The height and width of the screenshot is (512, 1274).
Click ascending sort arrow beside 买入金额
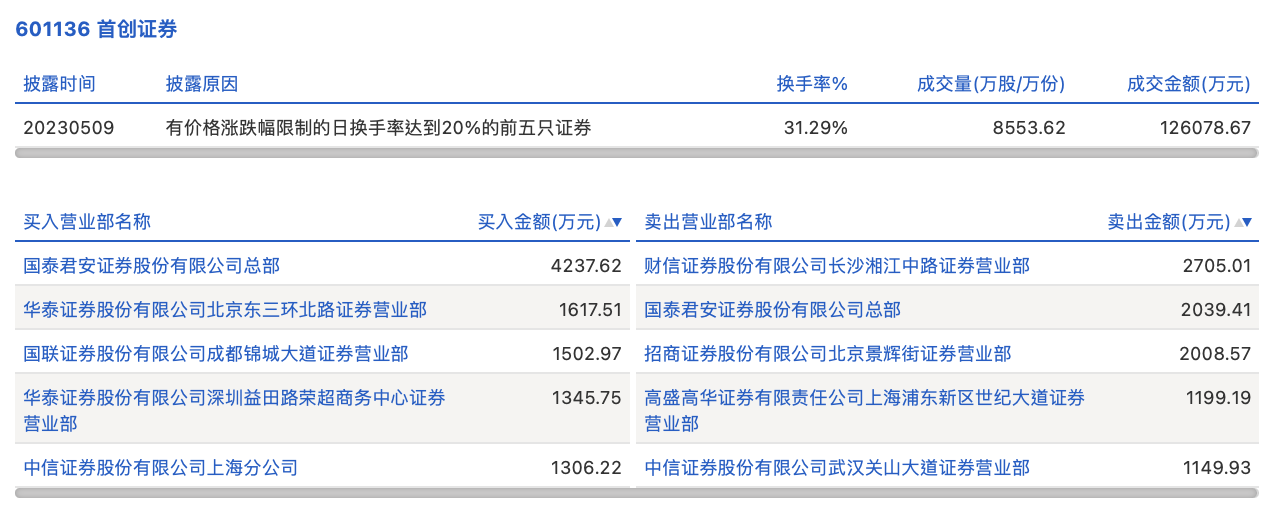pyautogui.click(x=609, y=223)
